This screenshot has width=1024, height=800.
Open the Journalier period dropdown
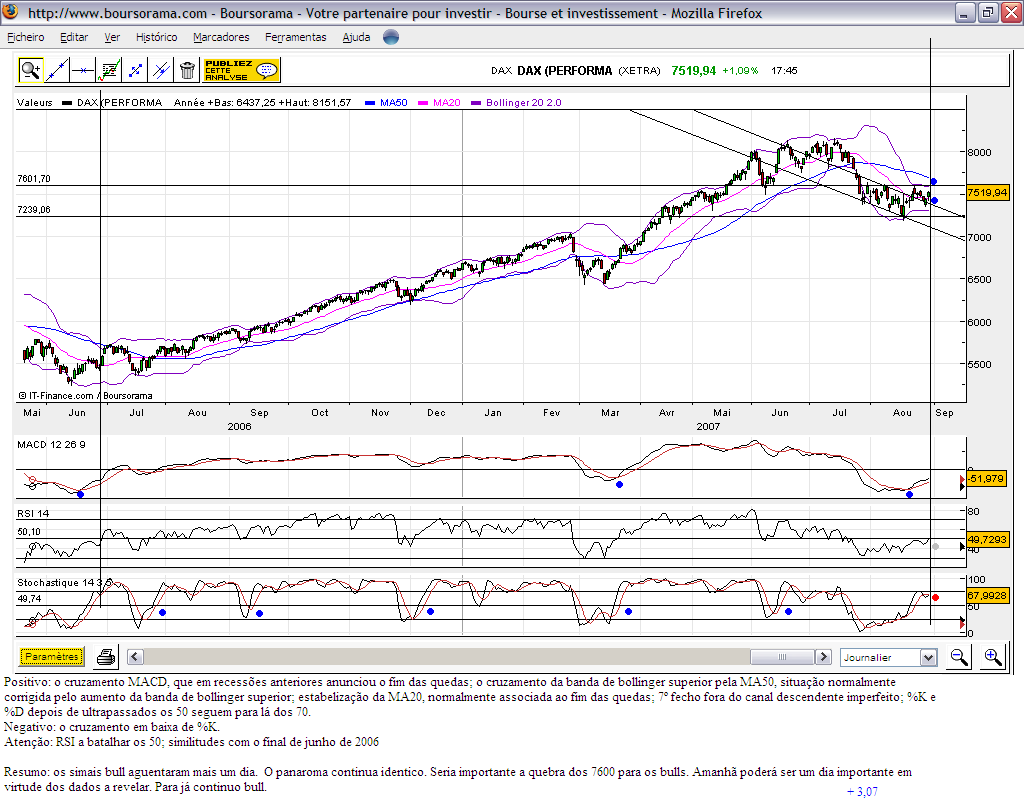coord(889,657)
